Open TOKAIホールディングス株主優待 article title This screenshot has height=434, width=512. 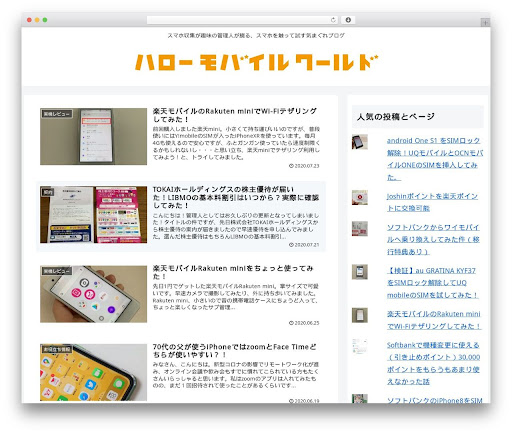click(x=236, y=197)
